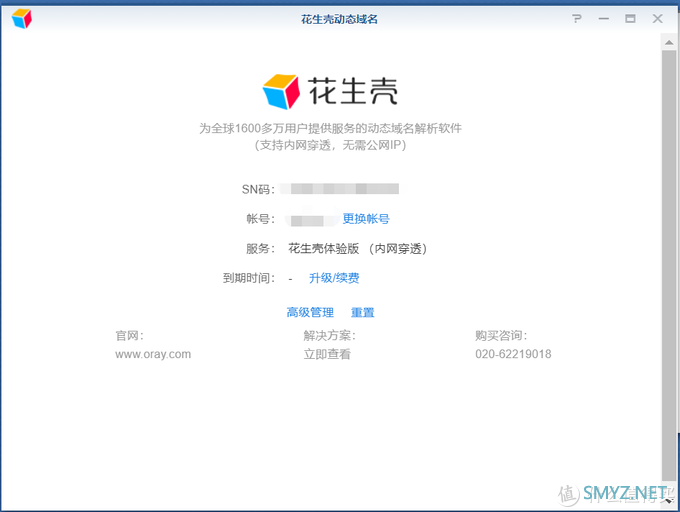Image resolution: width=680 pixels, height=512 pixels.
Task: Click the vertical scrollbar thumb
Action: click(669, 265)
